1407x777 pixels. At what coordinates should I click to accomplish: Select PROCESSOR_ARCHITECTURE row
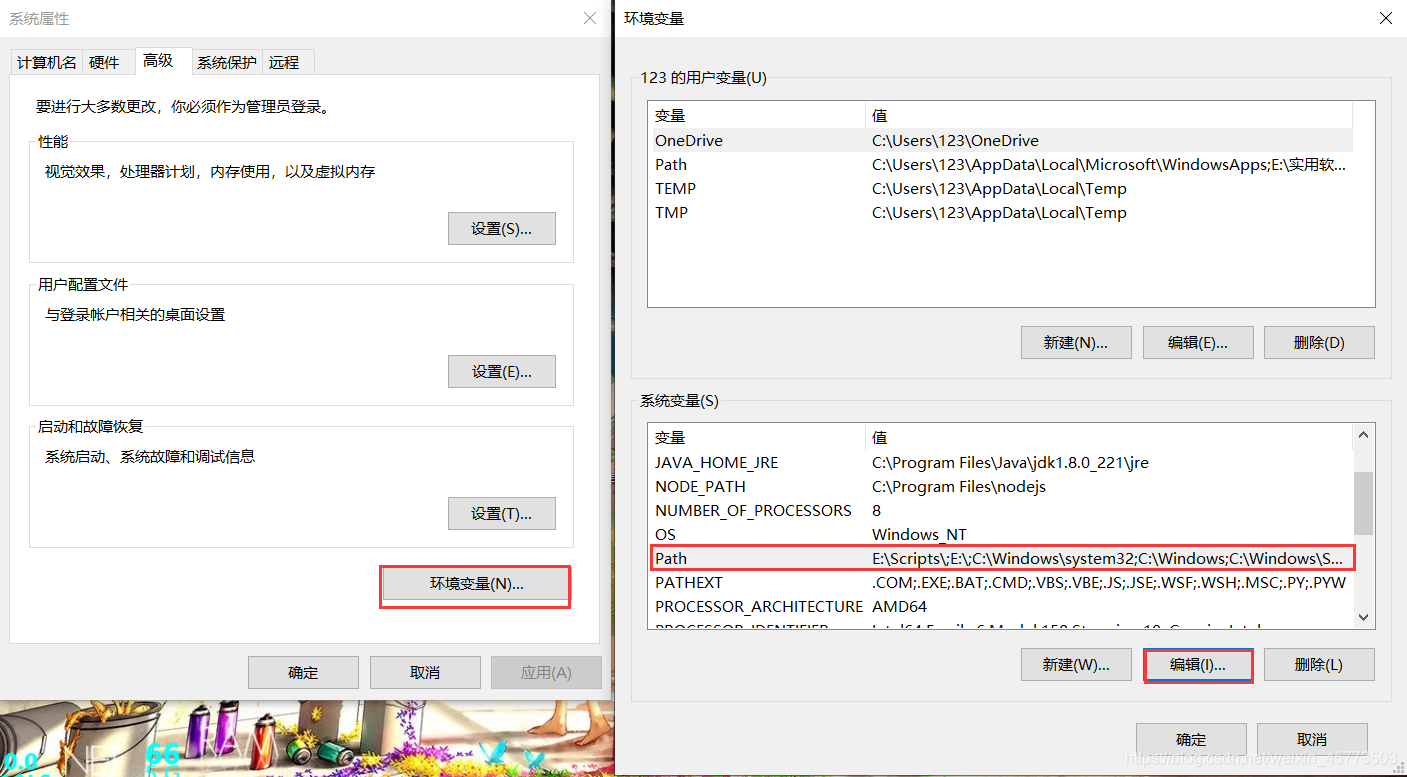[1000, 607]
